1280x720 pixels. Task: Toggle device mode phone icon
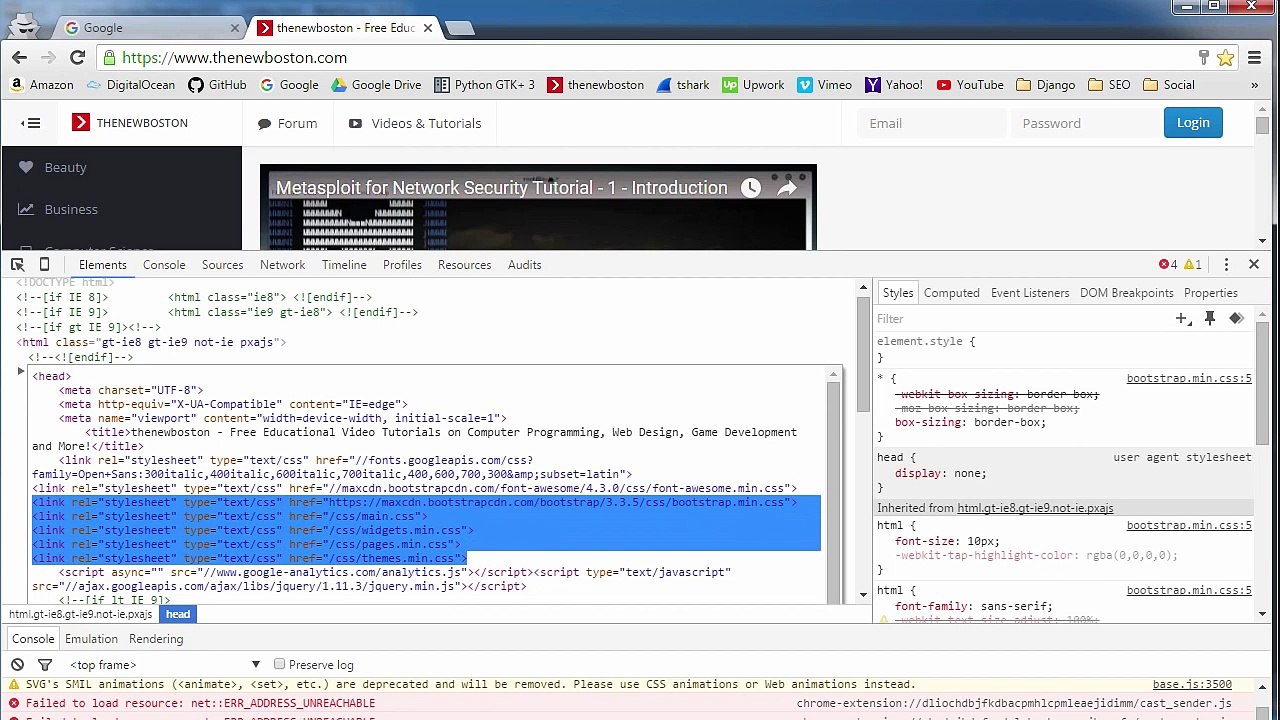44,265
